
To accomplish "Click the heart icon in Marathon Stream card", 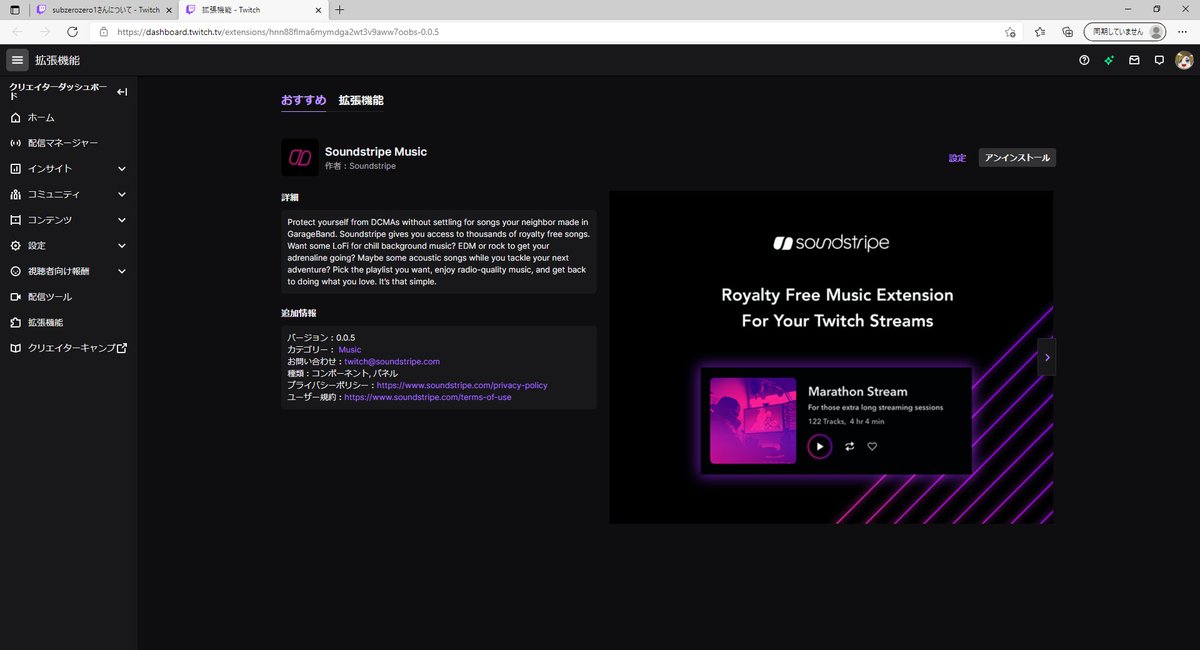I will [872, 446].
